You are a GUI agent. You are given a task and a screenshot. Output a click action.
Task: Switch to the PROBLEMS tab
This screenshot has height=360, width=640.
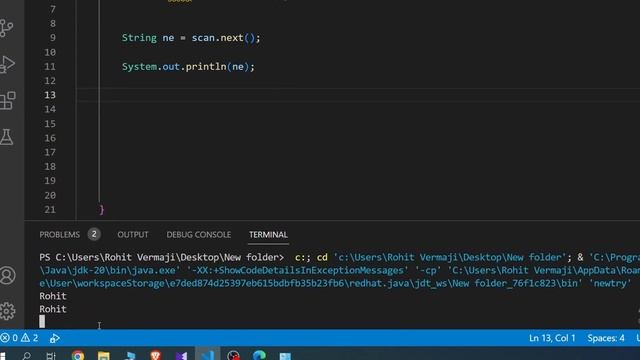[x=60, y=235]
